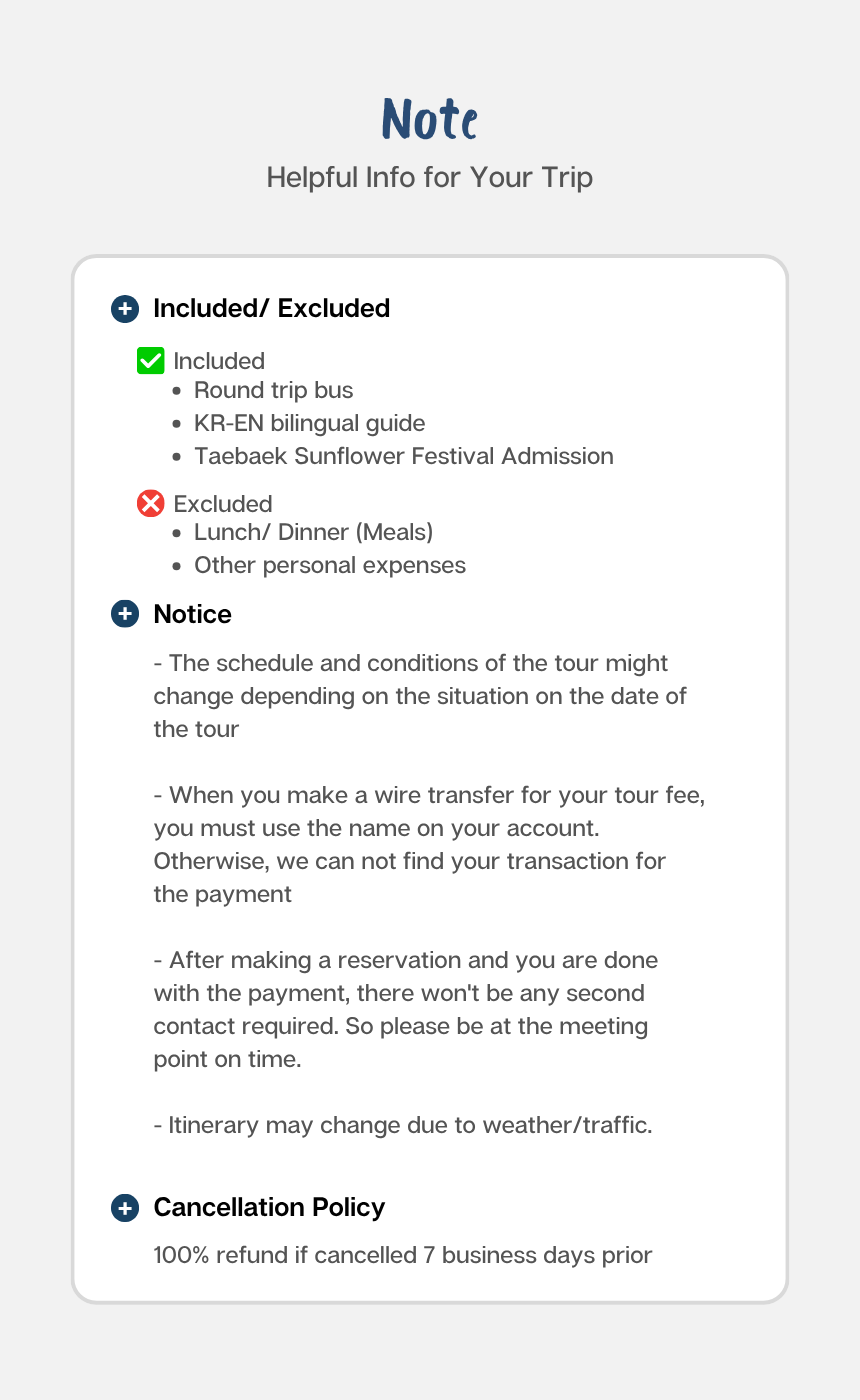
Task: Select the KR-EN bilingual guide item
Action: (x=309, y=423)
